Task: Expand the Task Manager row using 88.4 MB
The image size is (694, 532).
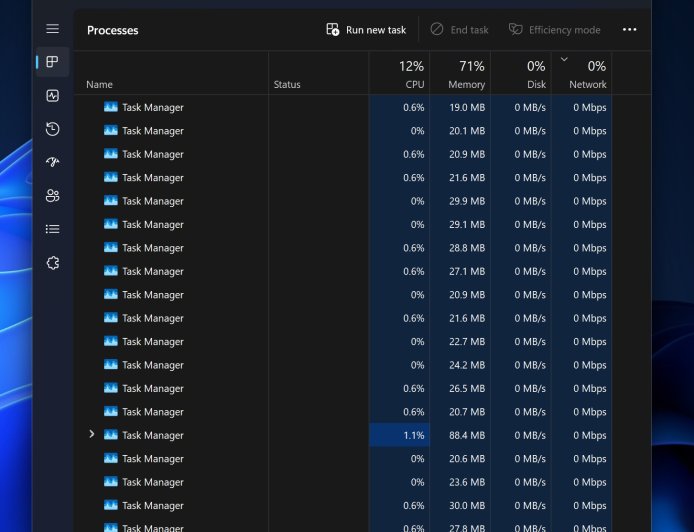Action: [92, 434]
